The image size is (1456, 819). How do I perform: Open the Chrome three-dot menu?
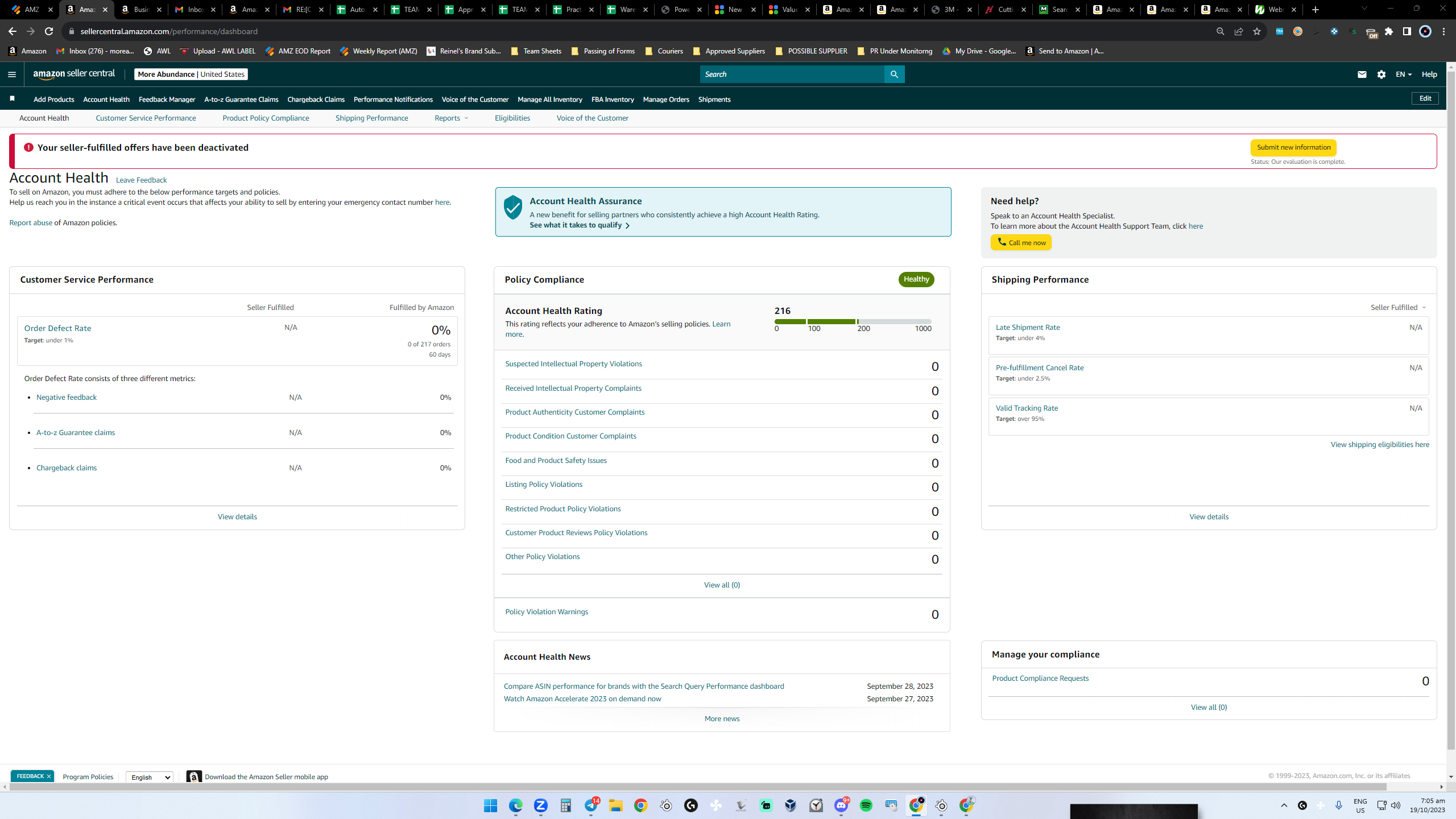(x=1444, y=31)
